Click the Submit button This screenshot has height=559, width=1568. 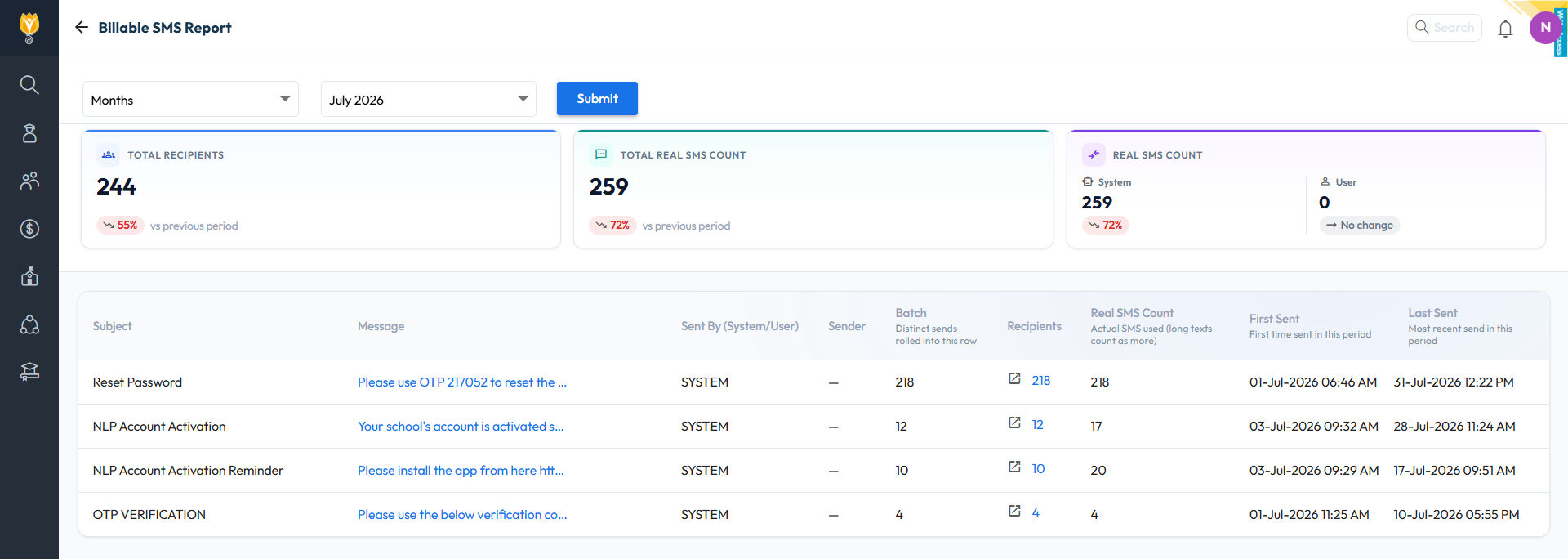click(x=597, y=98)
